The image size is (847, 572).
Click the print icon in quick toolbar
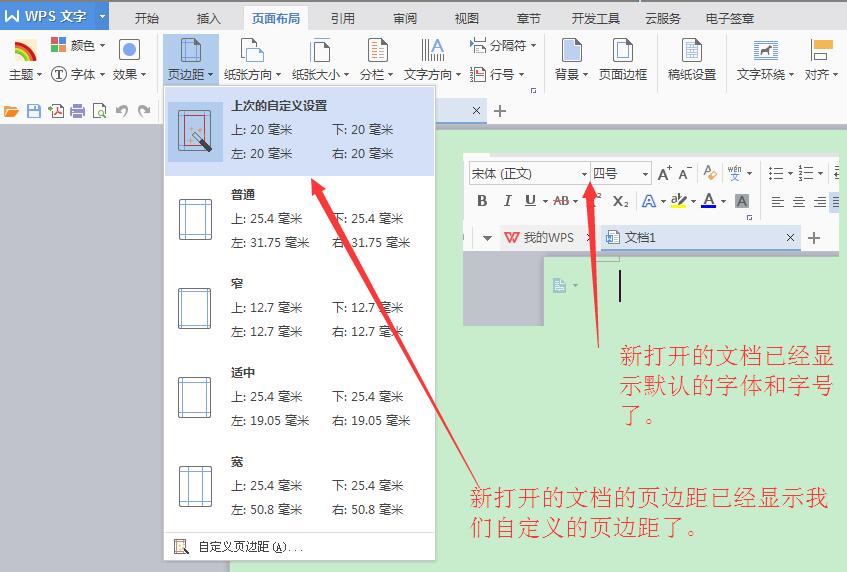point(78,111)
